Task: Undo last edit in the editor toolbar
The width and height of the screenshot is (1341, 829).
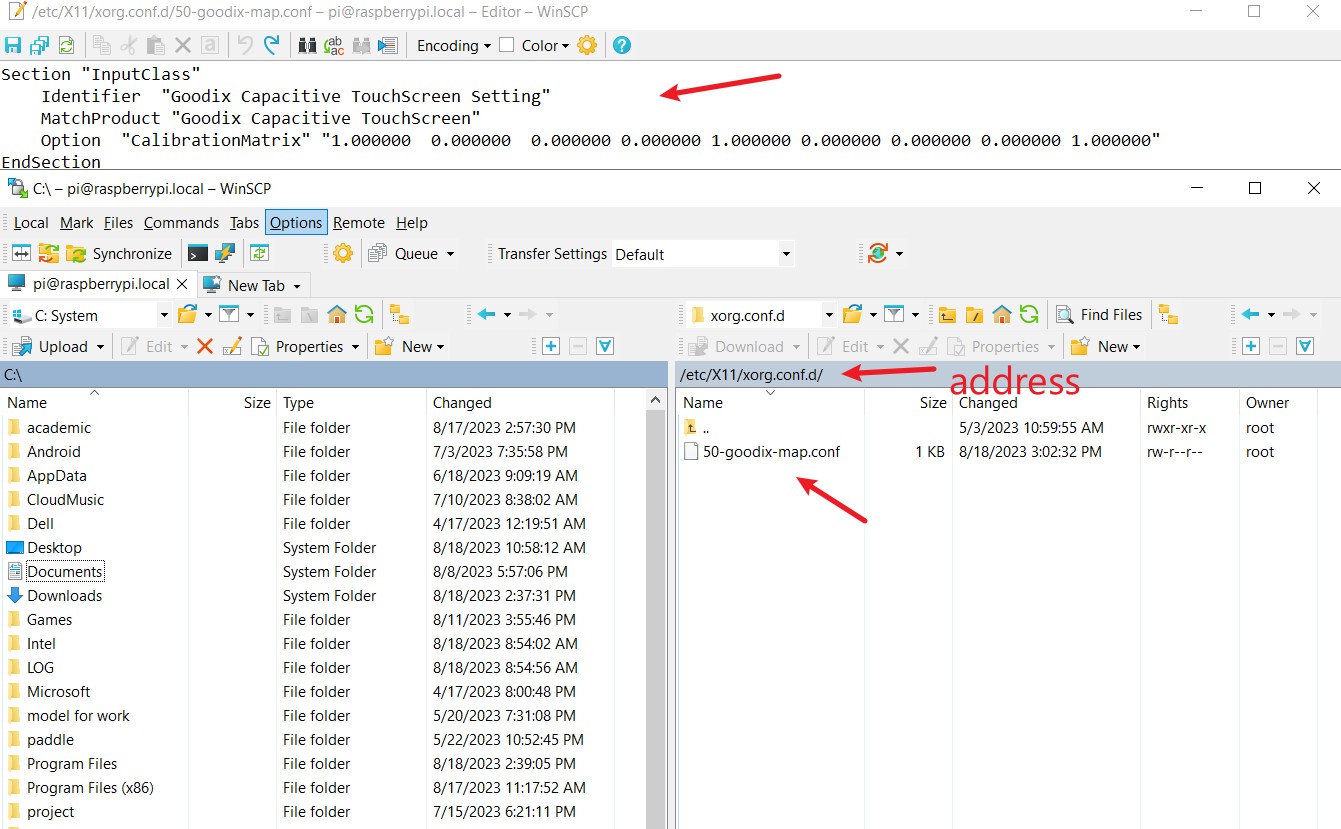Action: coord(245,45)
